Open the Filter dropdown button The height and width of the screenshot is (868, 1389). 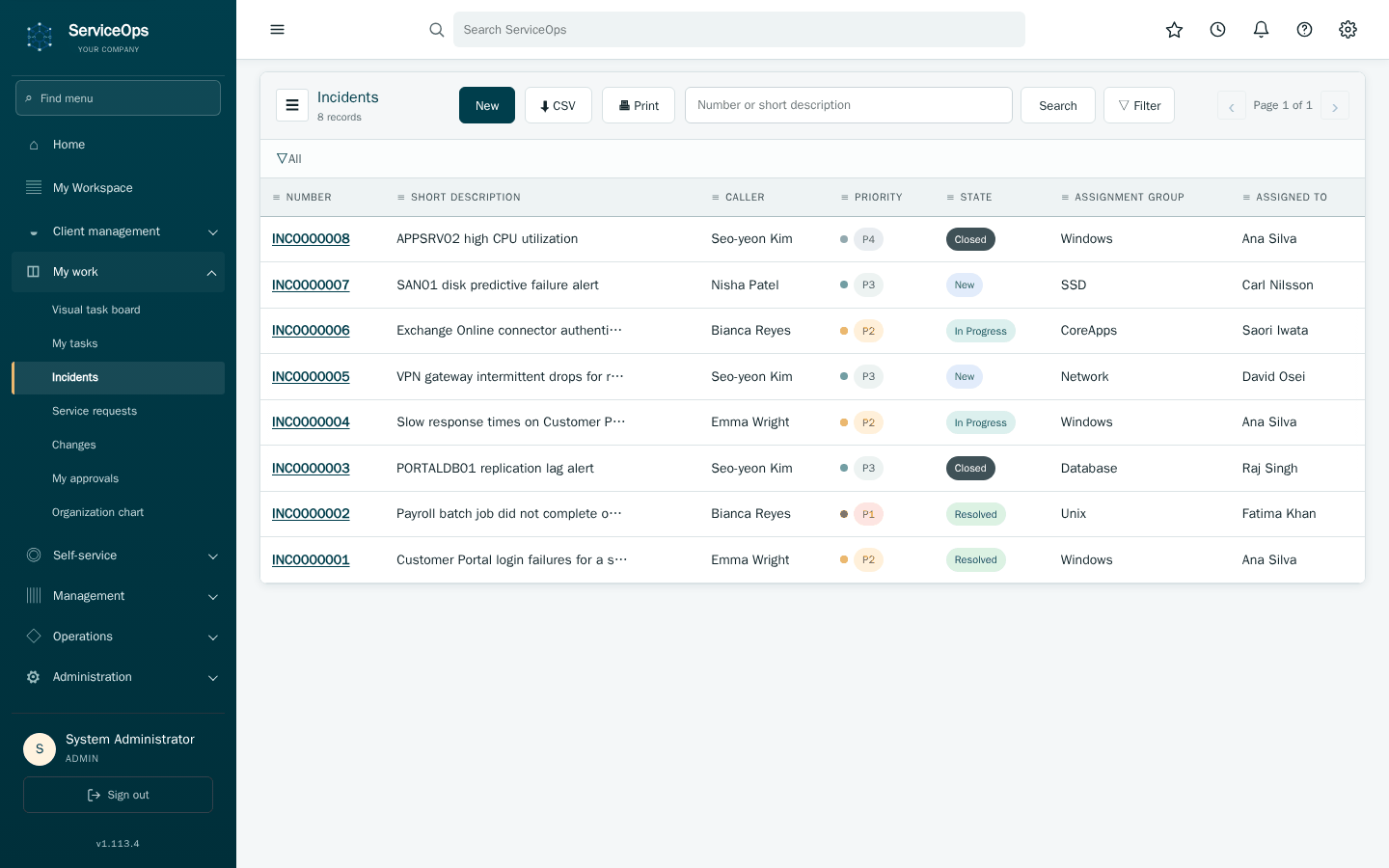tap(1139, 105)
